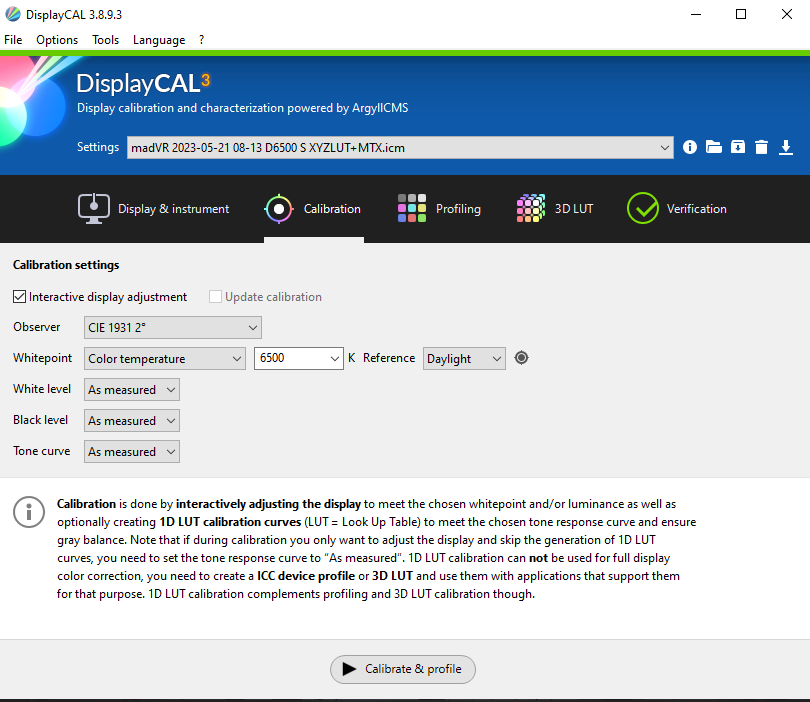Click the Calibration circle icon

279,209
